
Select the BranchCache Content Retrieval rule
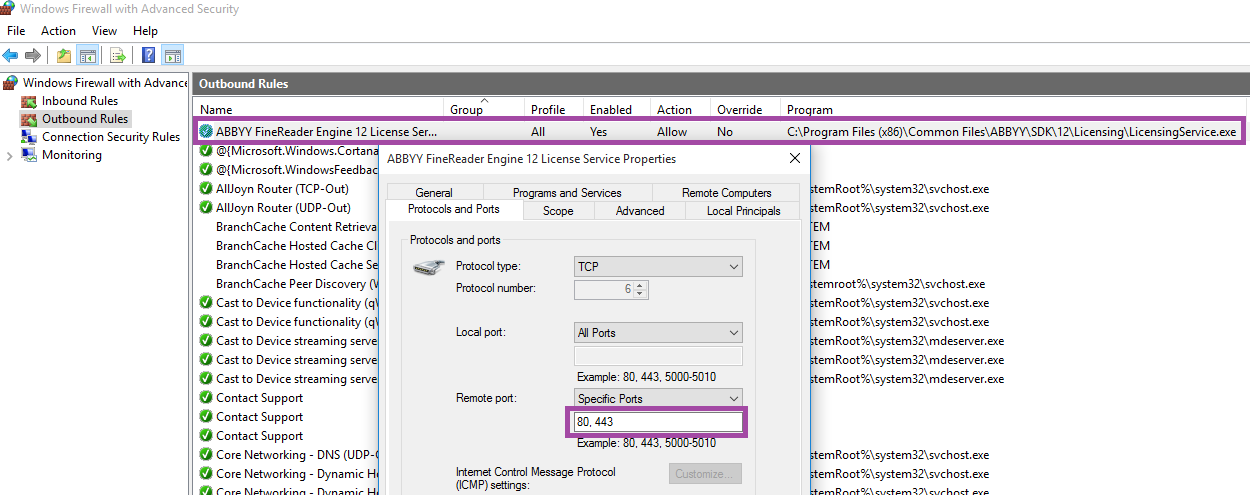(296, 227)
